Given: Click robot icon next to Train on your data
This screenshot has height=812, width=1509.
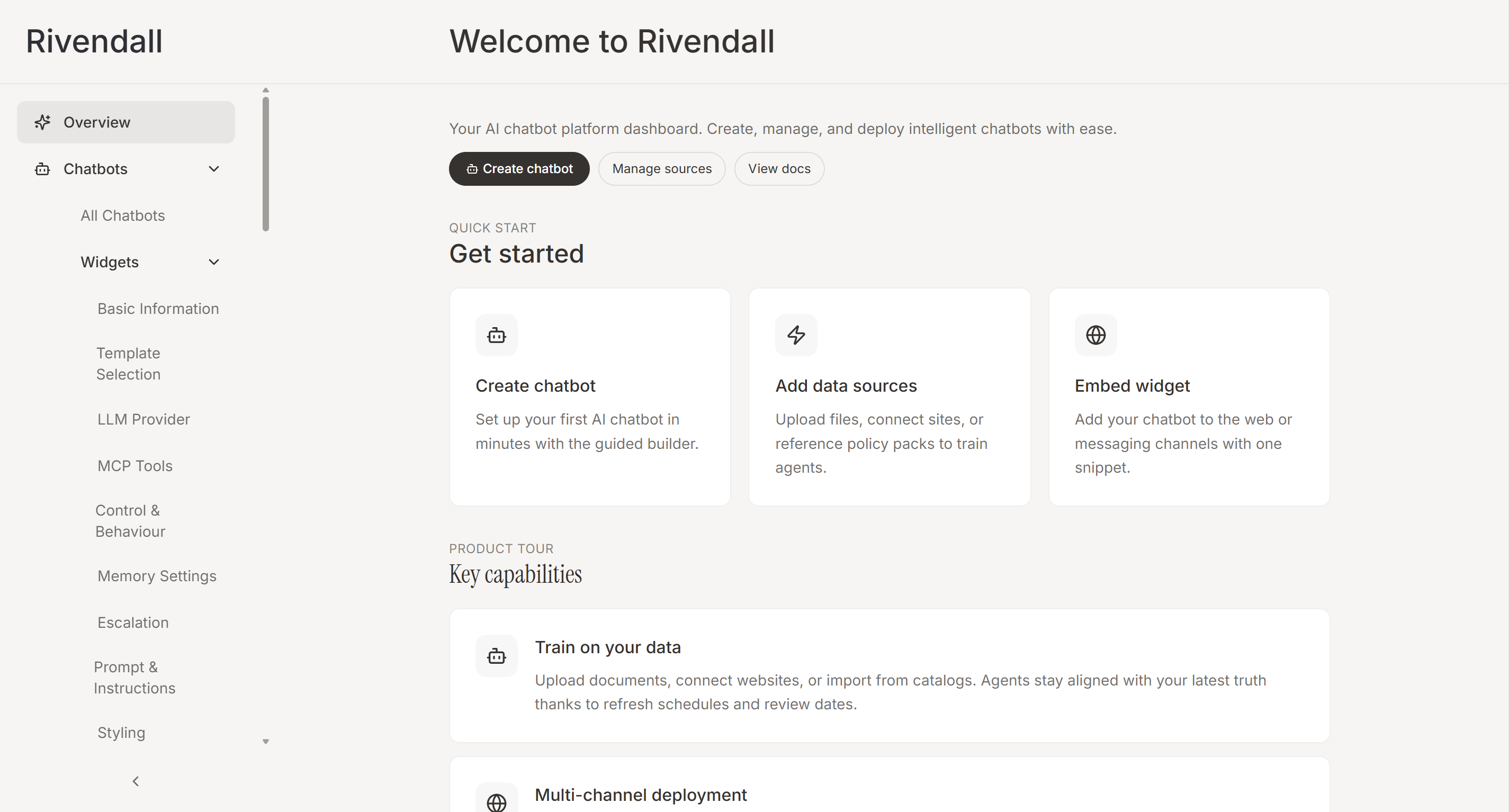Looking at the screenshot, I should tap(496, 656).
